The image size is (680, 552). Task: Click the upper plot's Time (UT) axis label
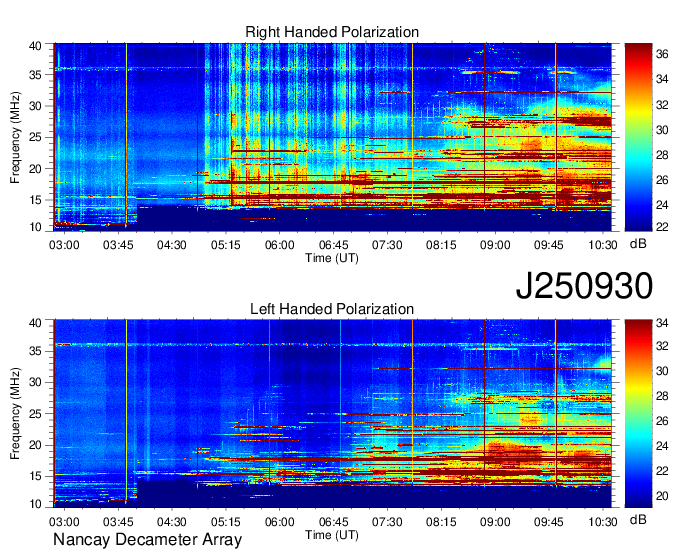332,257
